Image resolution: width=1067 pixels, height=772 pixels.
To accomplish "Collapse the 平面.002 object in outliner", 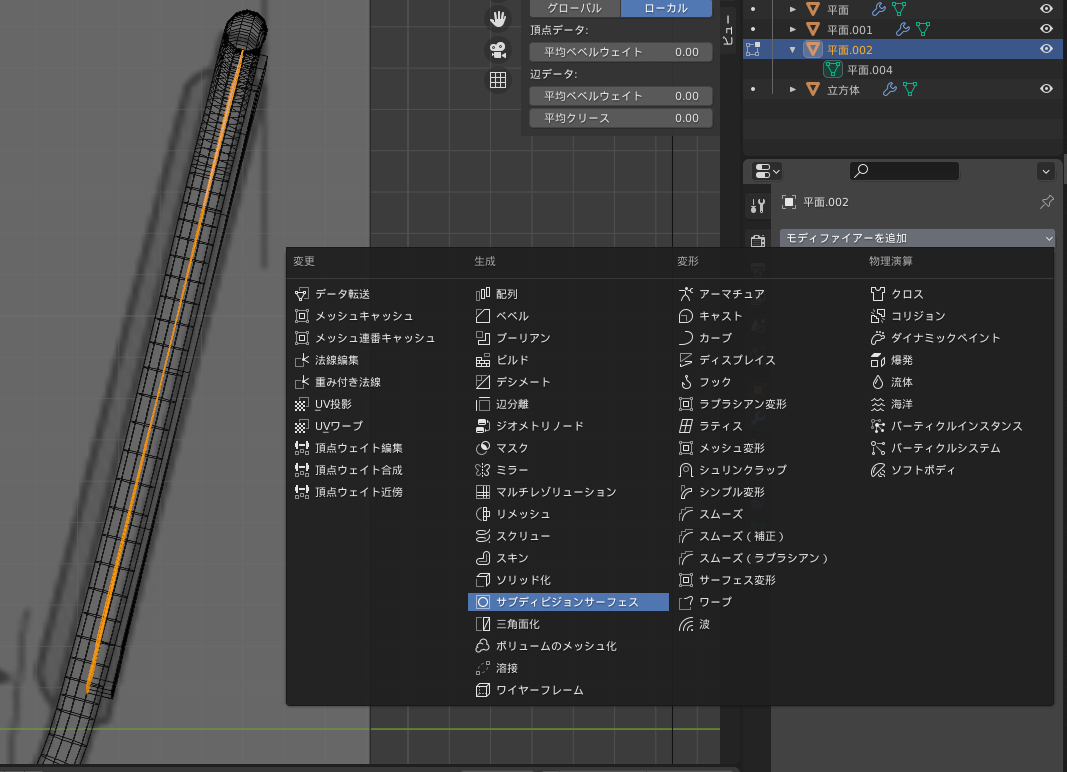I will (793, 50).
